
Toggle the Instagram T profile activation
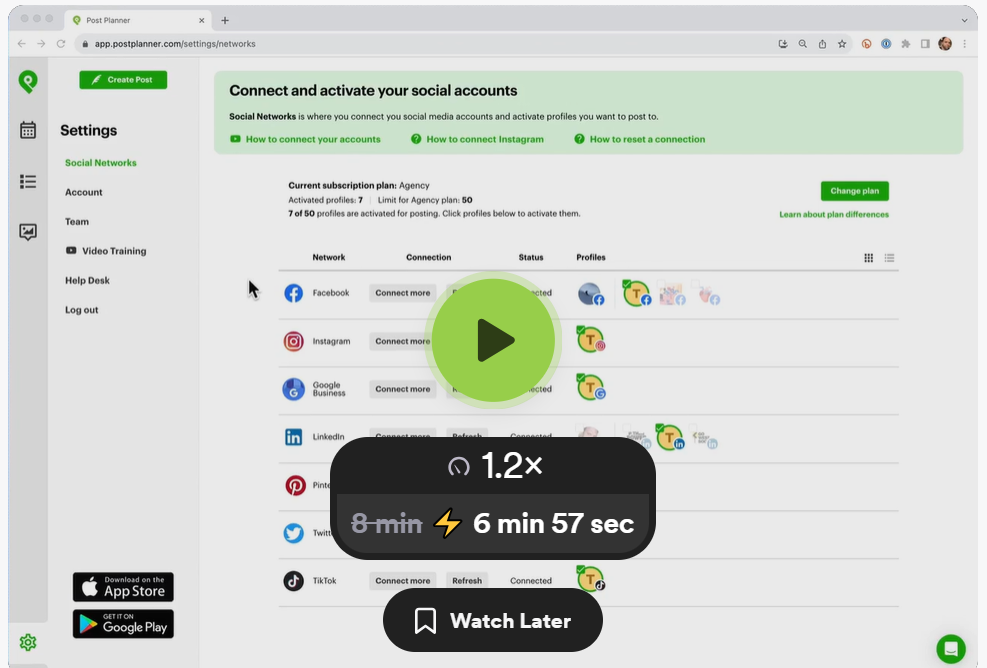[x=590, y=340]
